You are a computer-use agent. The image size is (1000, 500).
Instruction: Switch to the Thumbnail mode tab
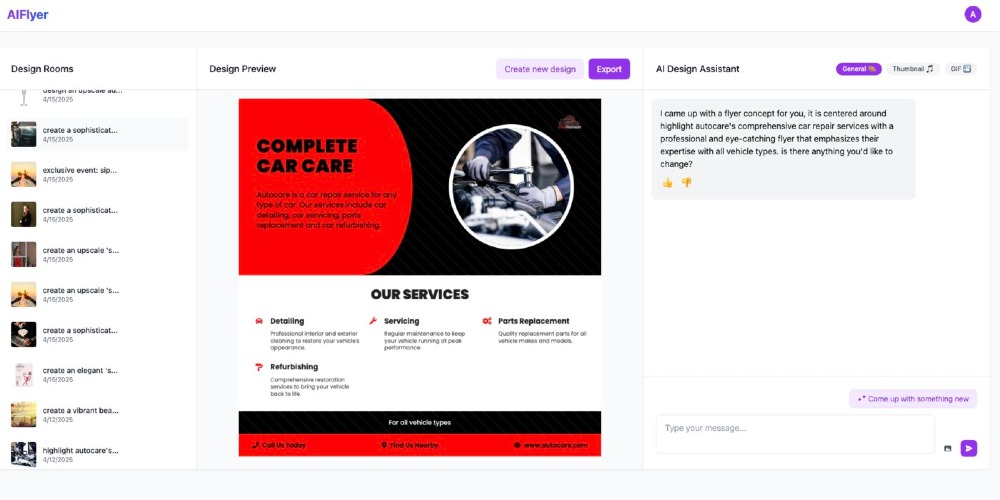tap(913, 69)
